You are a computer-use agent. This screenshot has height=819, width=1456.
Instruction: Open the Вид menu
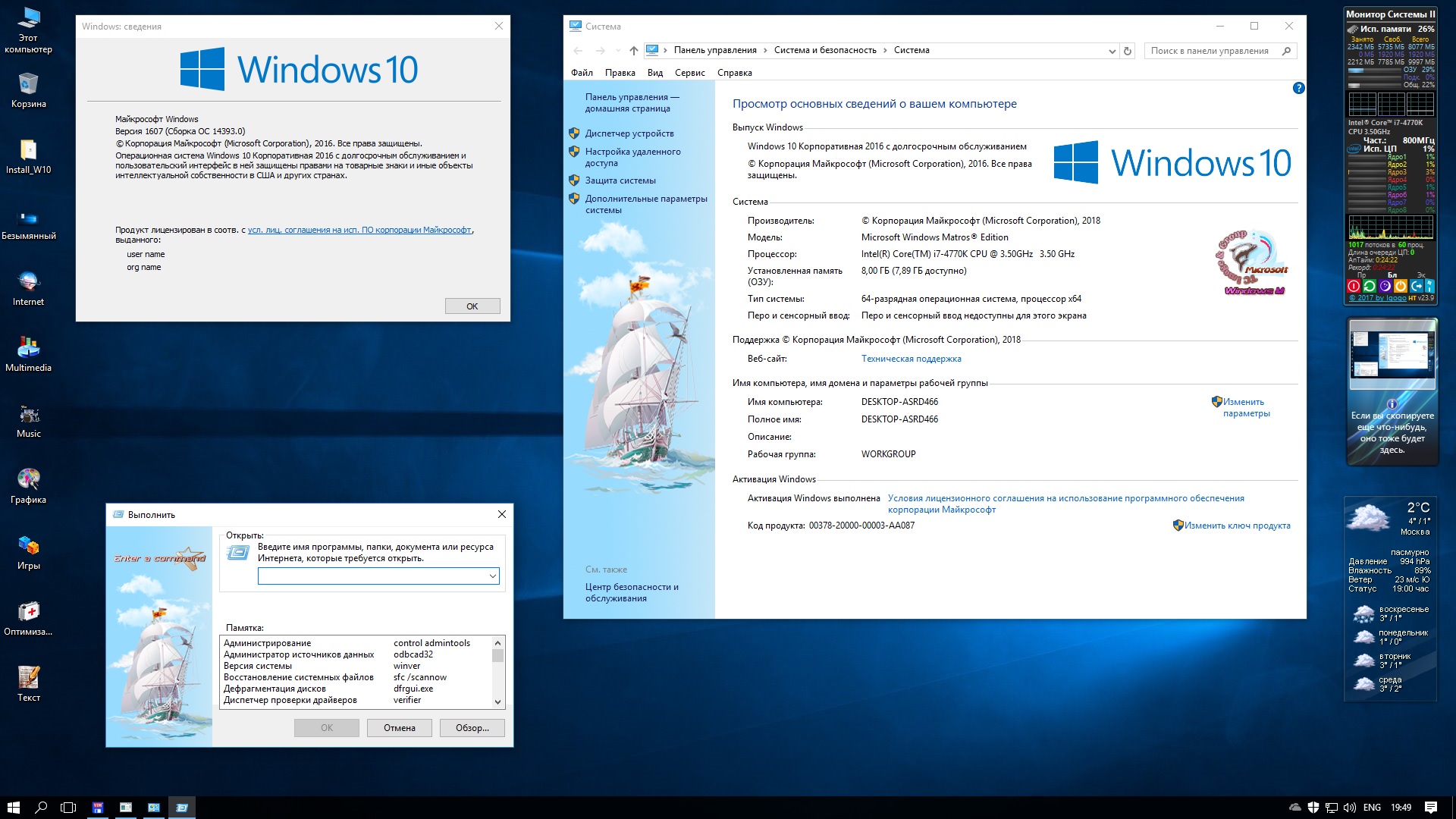(x=654, y=73)
